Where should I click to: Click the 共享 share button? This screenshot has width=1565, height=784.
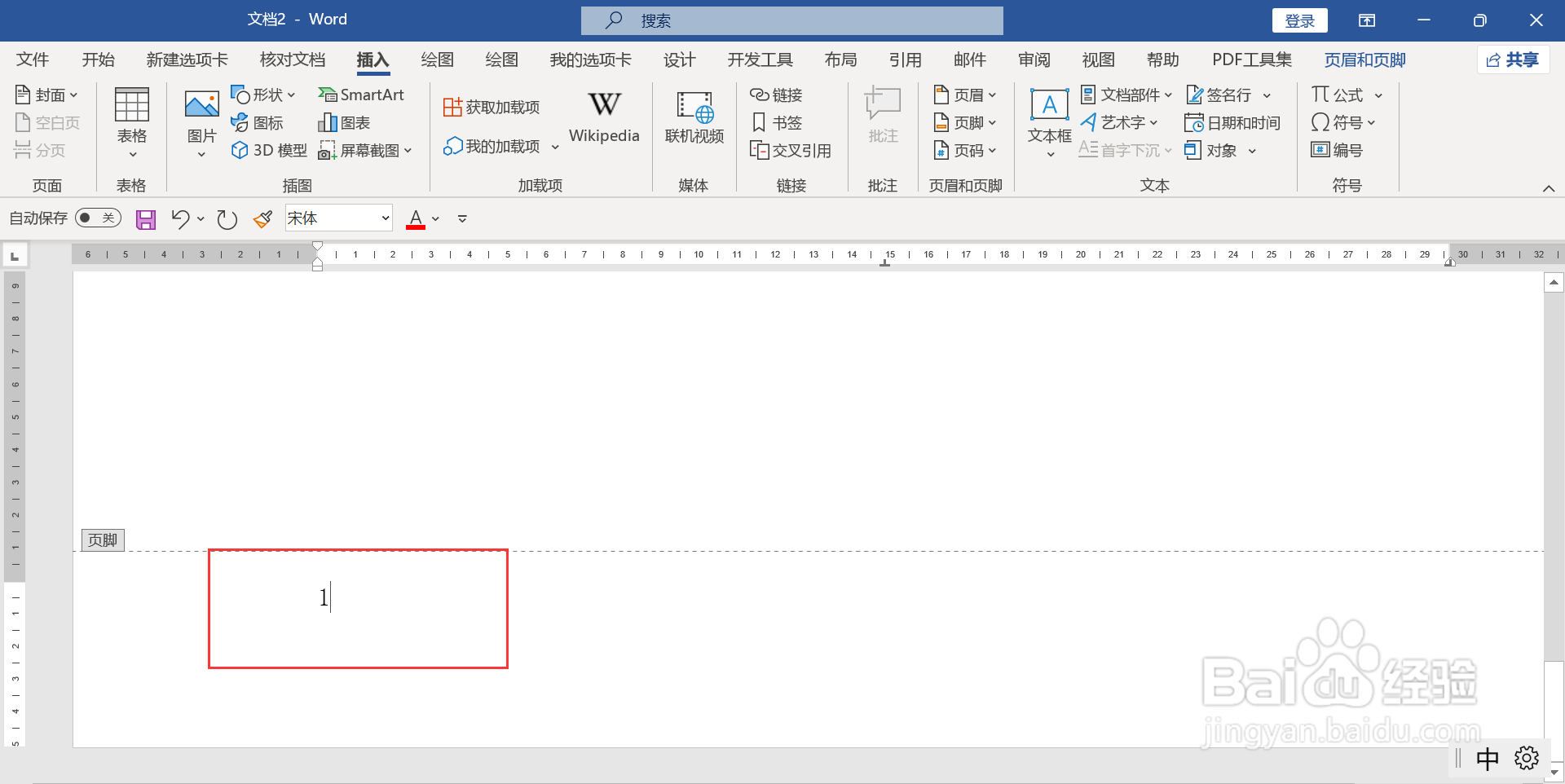tap(1513, 59)
